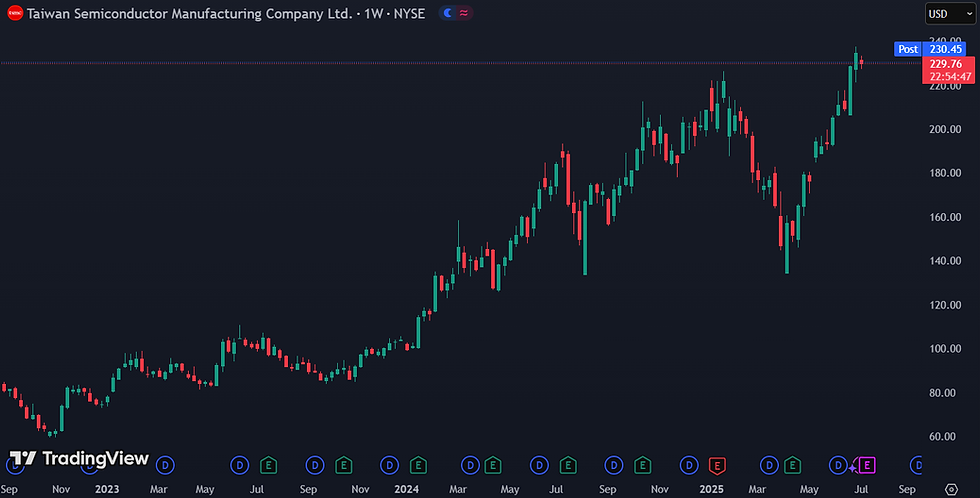
Task: Click E marker between Sep and Nov 2023
Action: (343, 465)
